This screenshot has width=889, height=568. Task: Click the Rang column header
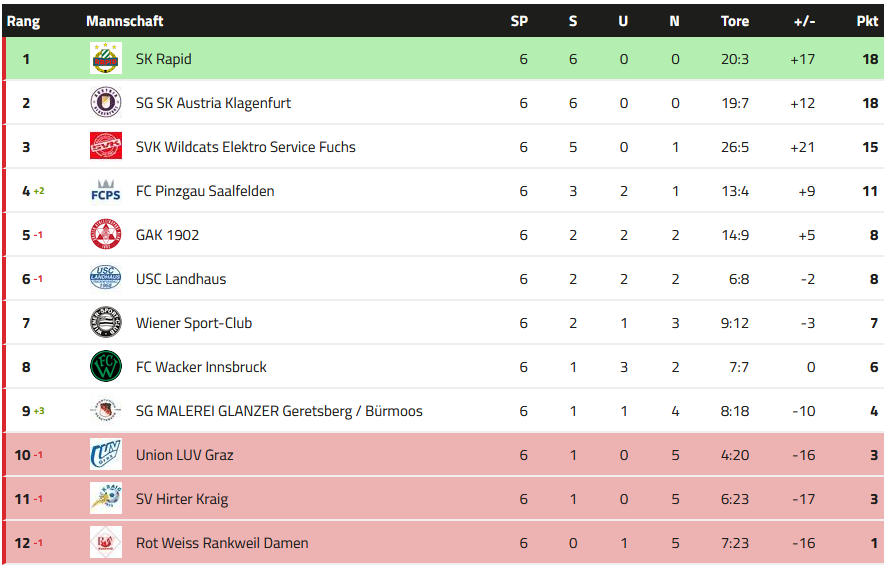[24, 21]
